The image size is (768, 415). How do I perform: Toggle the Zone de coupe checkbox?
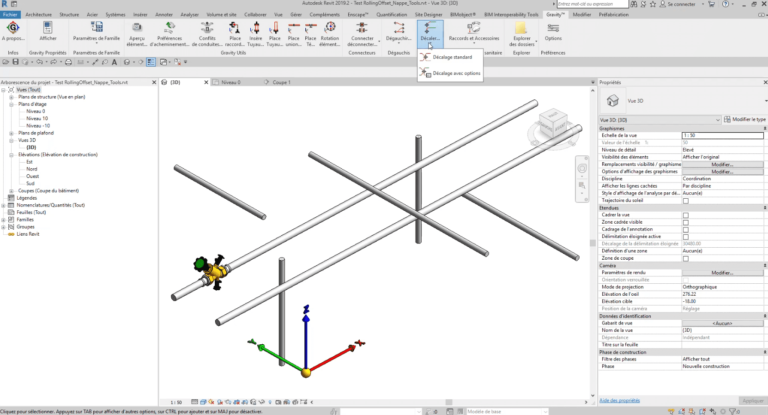point(685,257)
